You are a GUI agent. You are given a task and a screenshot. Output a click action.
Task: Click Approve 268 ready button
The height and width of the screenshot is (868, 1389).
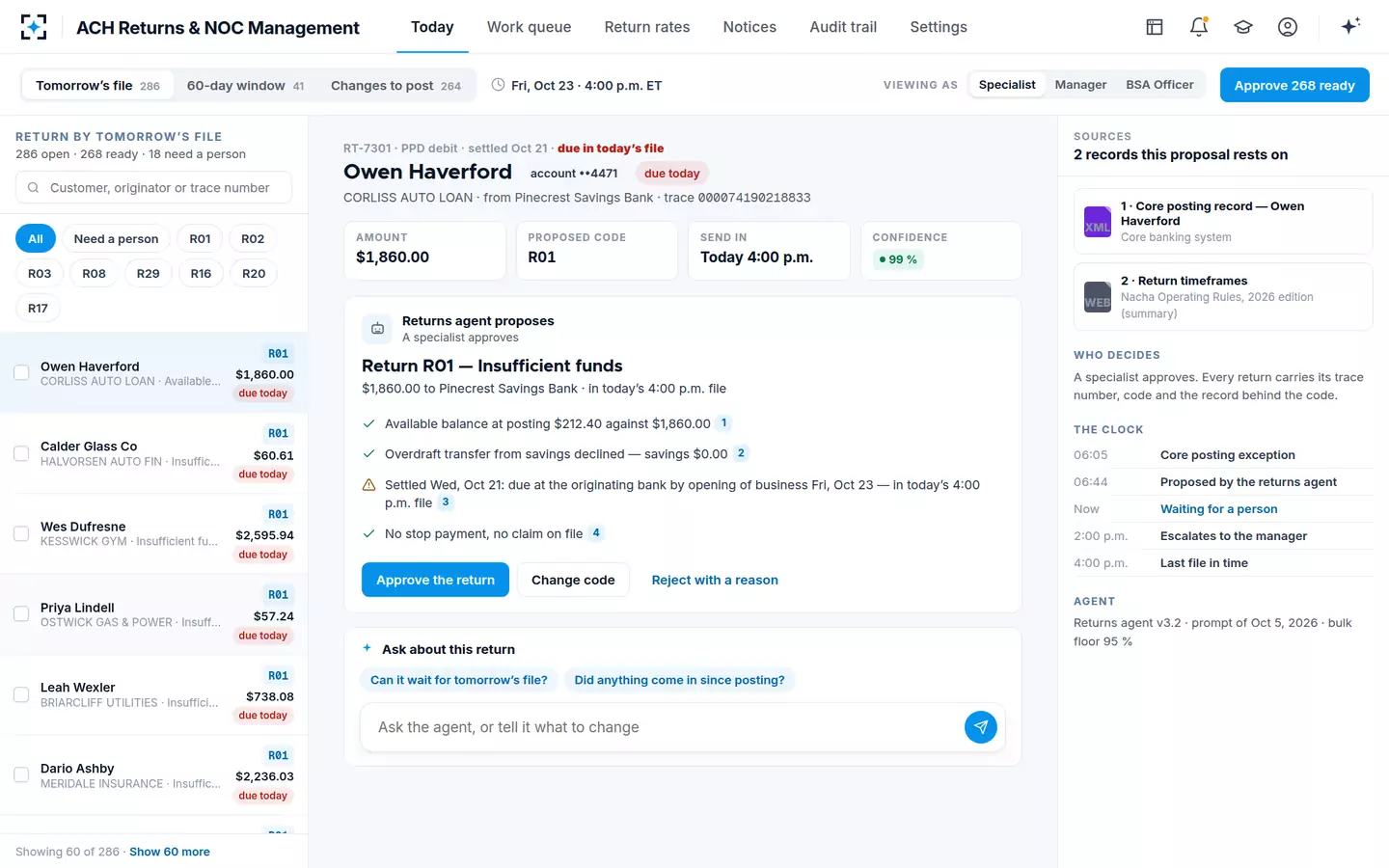point(1294,85)
